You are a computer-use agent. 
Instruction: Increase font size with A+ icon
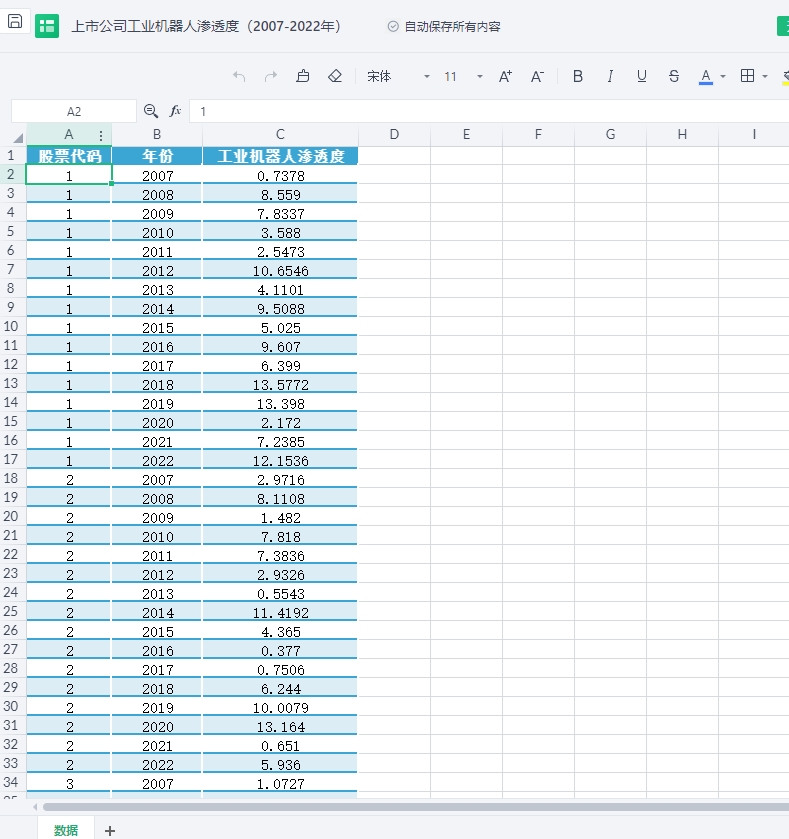[505, 76]
